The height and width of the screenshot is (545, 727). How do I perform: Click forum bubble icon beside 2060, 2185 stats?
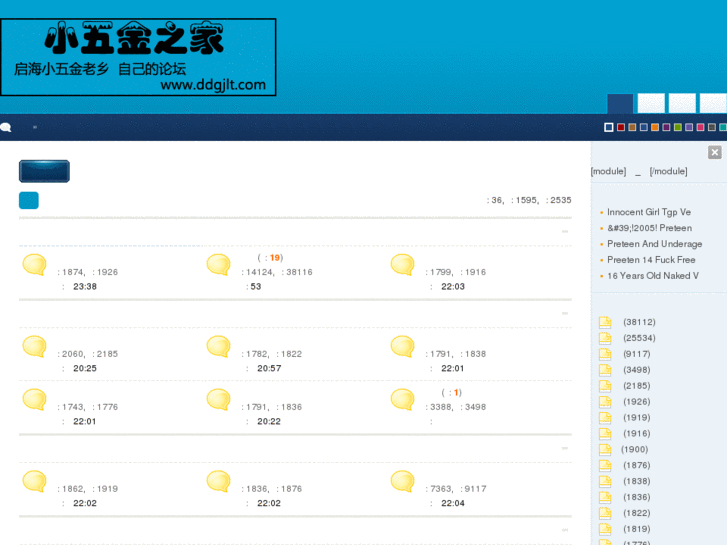point(34,347)
